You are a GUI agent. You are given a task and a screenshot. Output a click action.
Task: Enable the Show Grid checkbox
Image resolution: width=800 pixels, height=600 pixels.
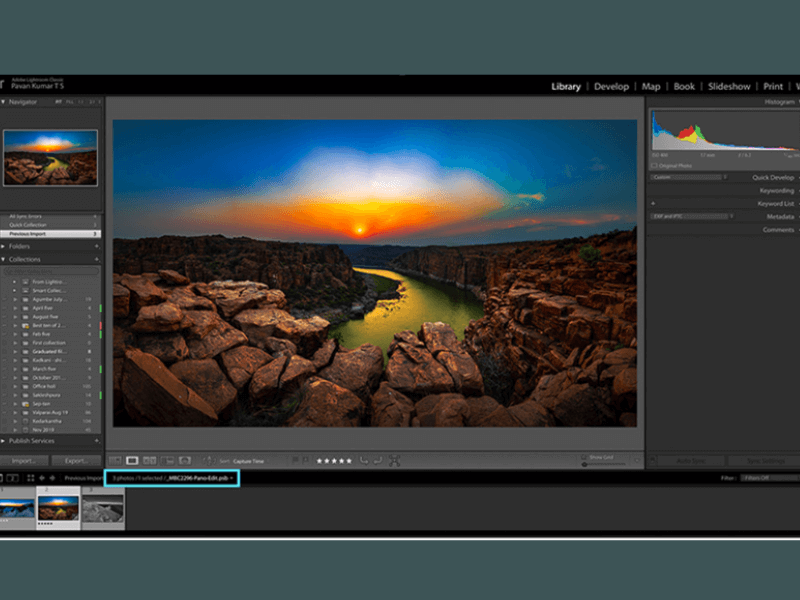pos(585,457)
